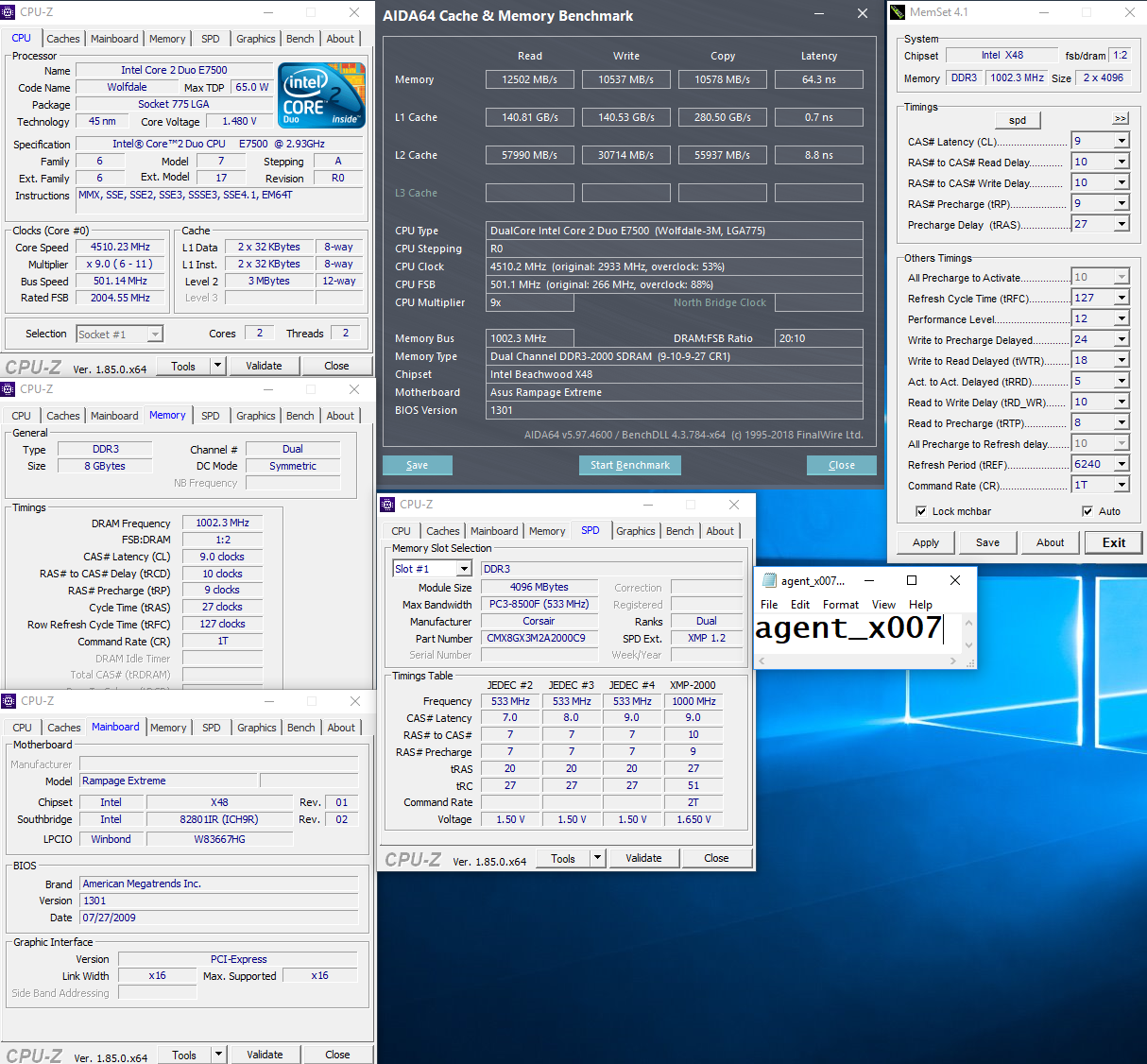Open the Format menu in Notepad
Viewport: 1147px width, 1064px height.
[841, 605]
